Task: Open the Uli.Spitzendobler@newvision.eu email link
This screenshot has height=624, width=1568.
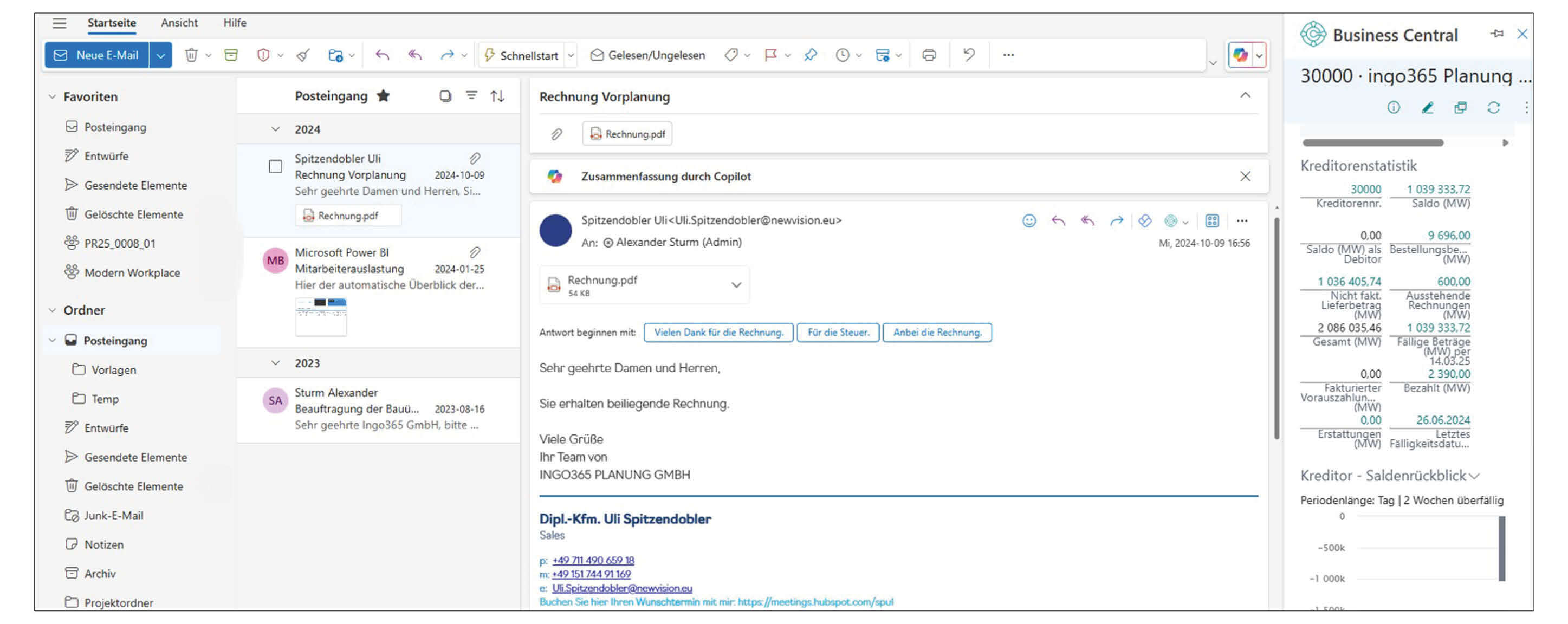Action: (621, 589)
